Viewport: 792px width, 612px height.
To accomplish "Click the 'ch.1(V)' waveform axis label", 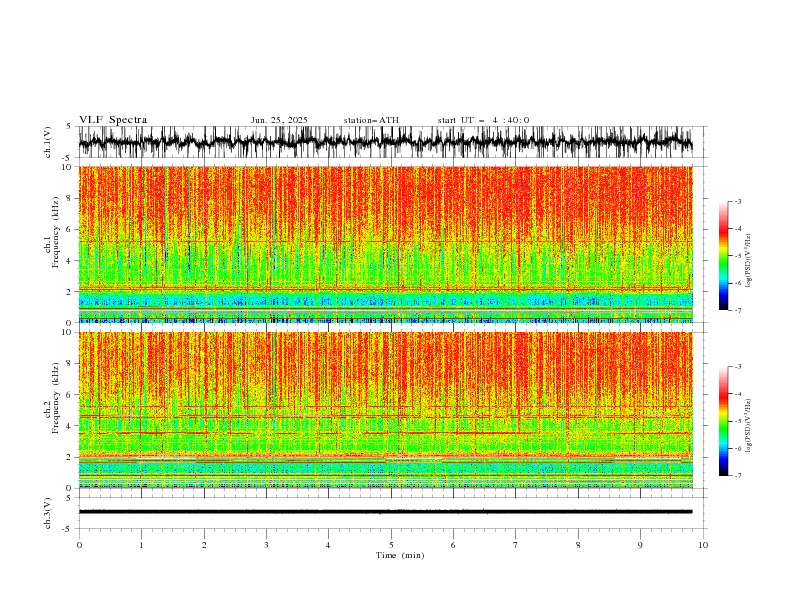I will point(48,142).
